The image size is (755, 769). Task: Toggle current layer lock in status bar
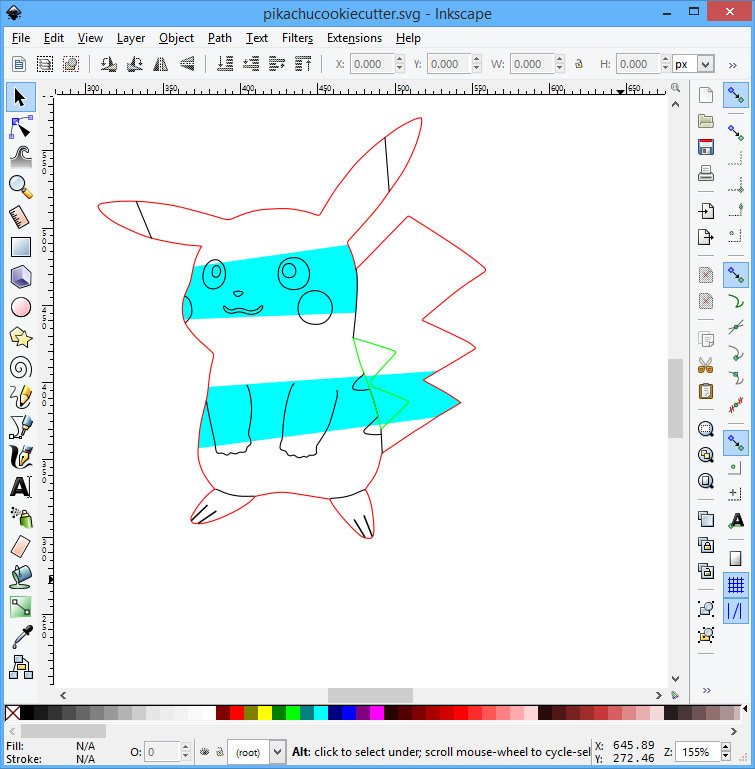220,751
